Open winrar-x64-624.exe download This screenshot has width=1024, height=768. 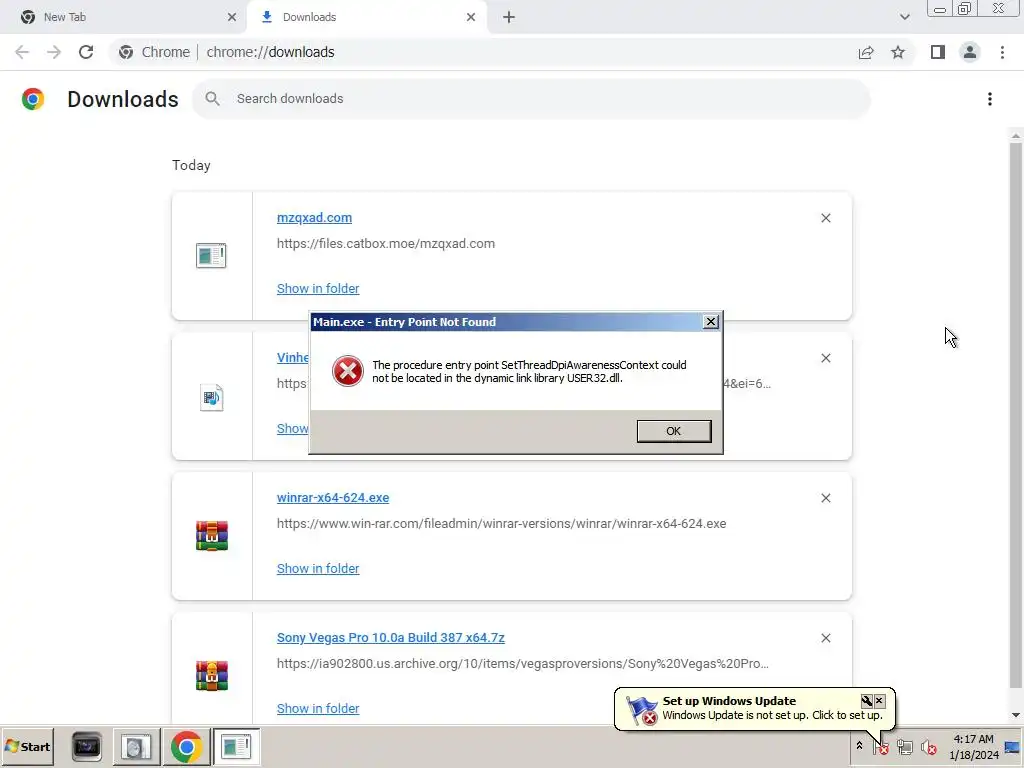click(333, 498)
